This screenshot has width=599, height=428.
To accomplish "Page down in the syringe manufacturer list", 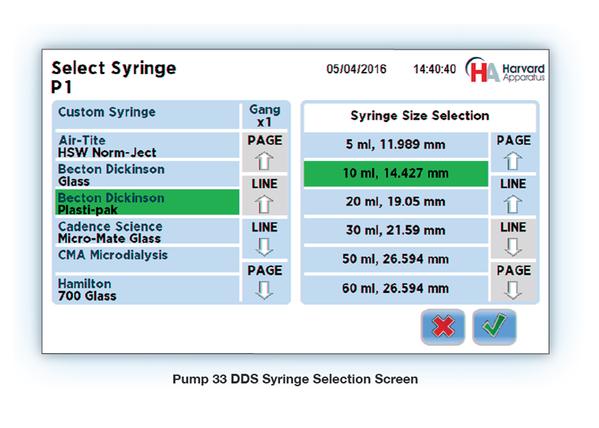I will coord(265,282).
